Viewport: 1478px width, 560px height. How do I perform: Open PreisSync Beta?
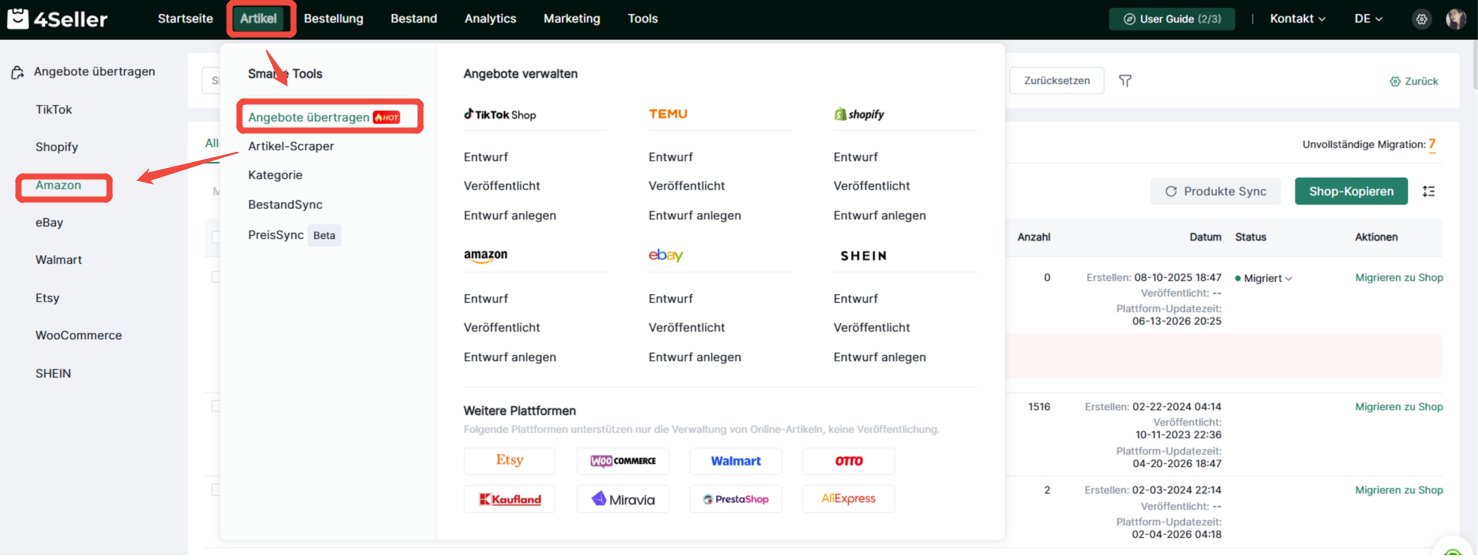294,235
